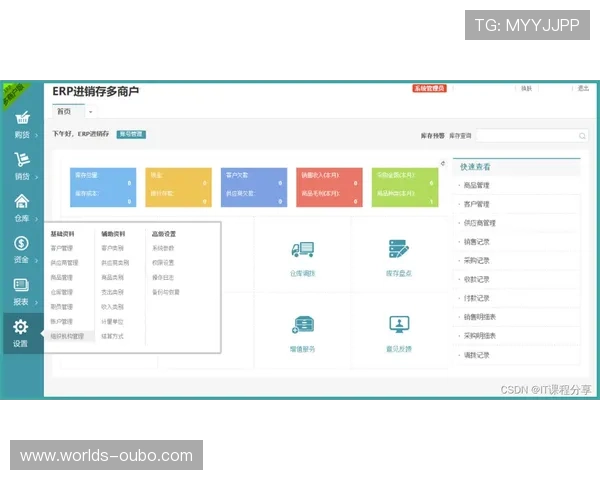
Task: Open the 仓库 warehouse sidebar icon
Action: (x=22, y=201)
